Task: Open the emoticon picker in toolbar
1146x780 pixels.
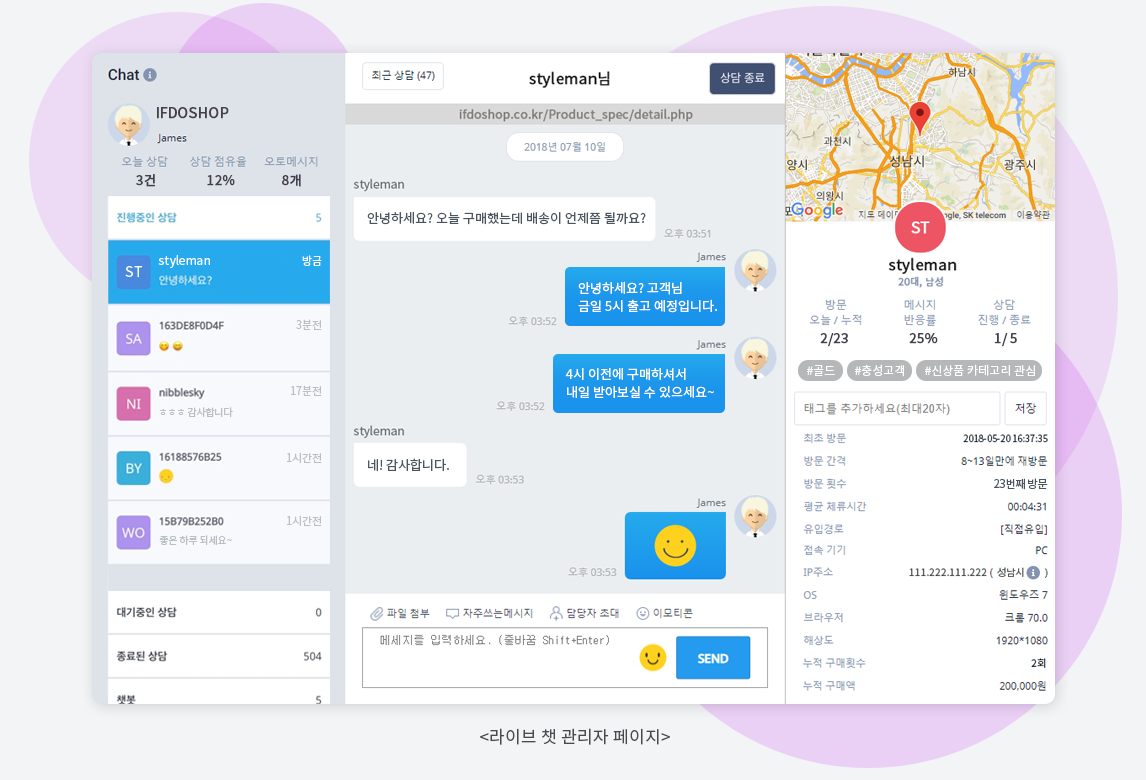Action: coord(643,613)
